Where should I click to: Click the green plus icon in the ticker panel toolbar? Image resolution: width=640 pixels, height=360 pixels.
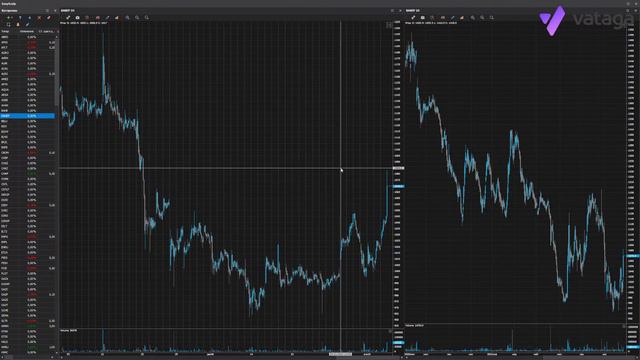(9, 18)
